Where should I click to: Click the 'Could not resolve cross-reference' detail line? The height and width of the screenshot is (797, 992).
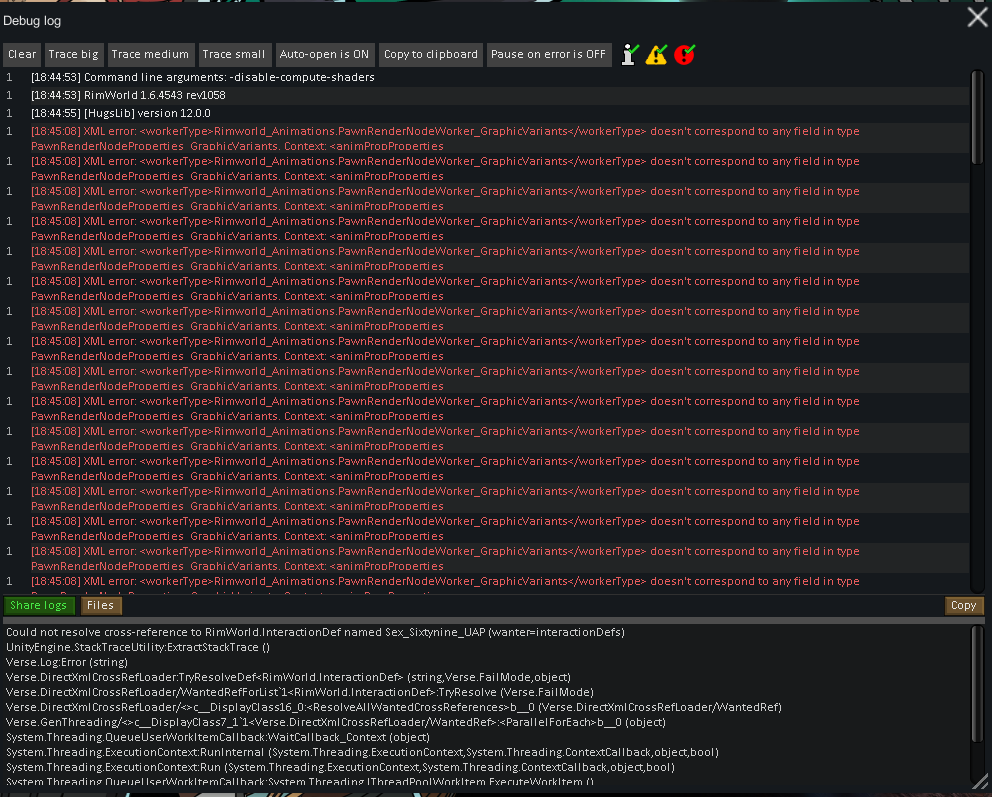click(315, 632)
